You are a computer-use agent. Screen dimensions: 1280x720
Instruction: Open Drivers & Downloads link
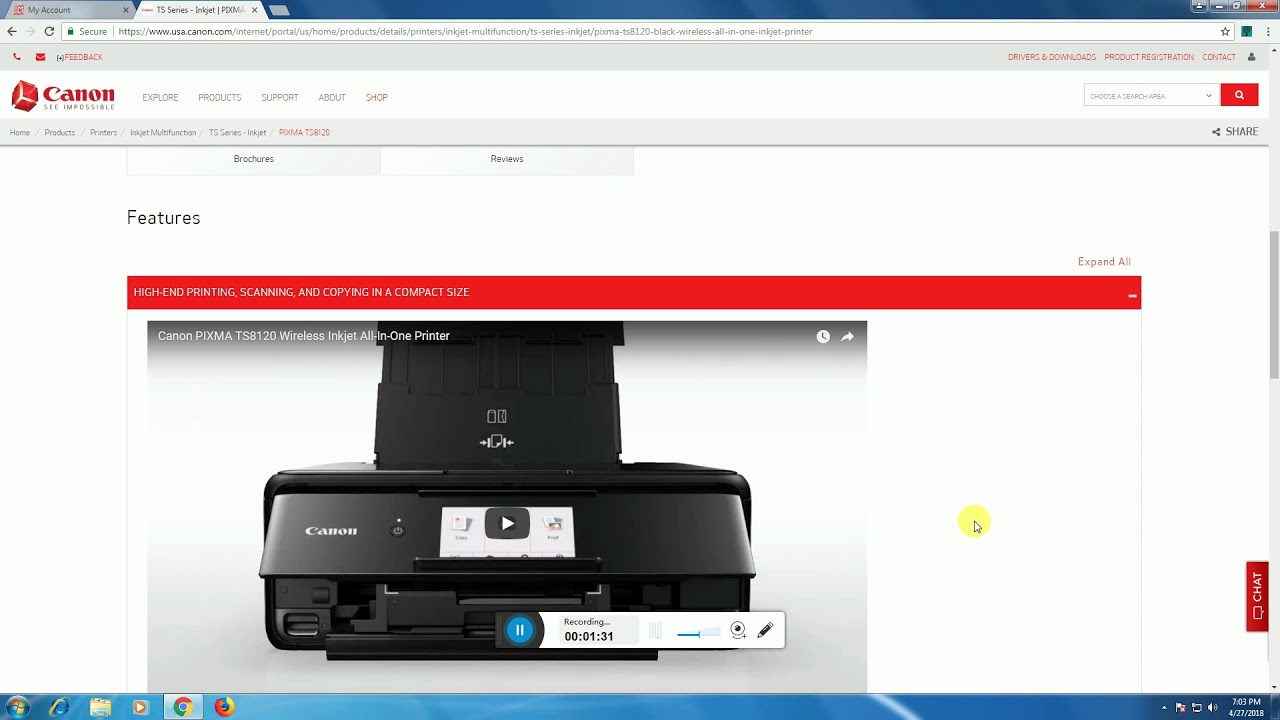point(1052,57)
